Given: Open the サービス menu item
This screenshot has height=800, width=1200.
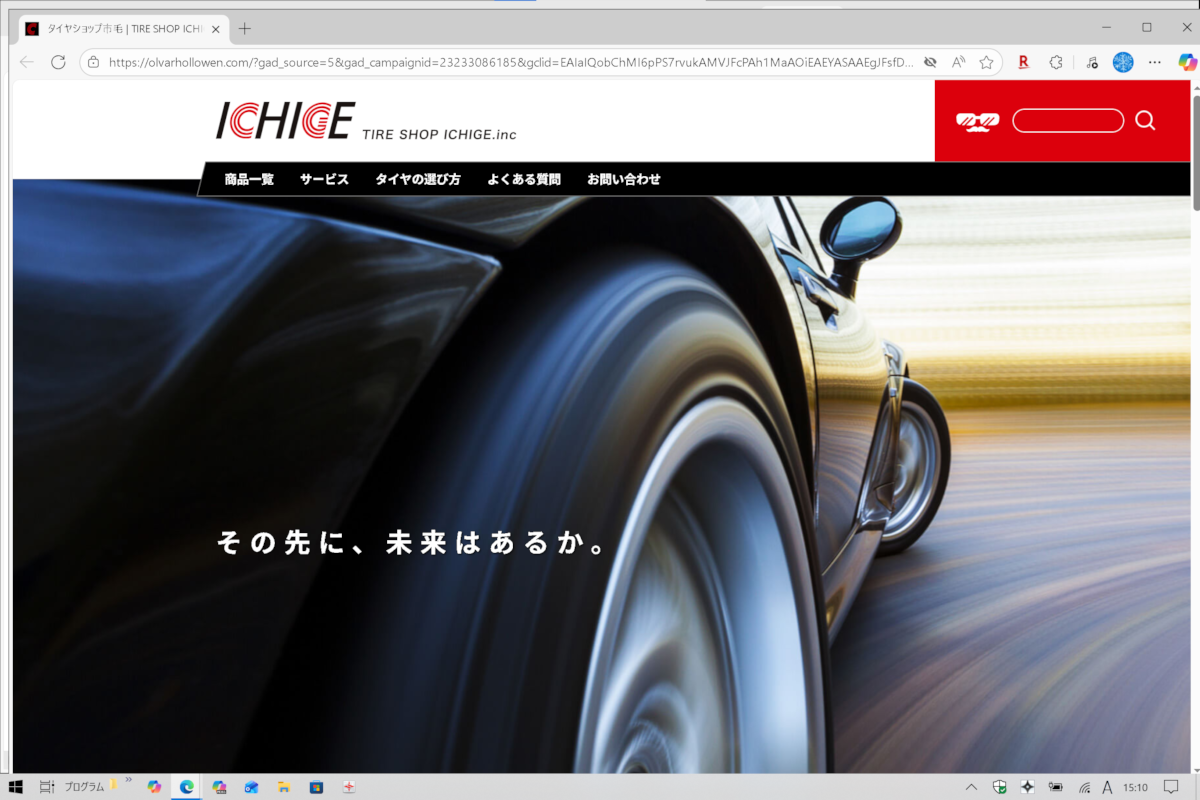Looking at the screenshot, I should [324, 180].
